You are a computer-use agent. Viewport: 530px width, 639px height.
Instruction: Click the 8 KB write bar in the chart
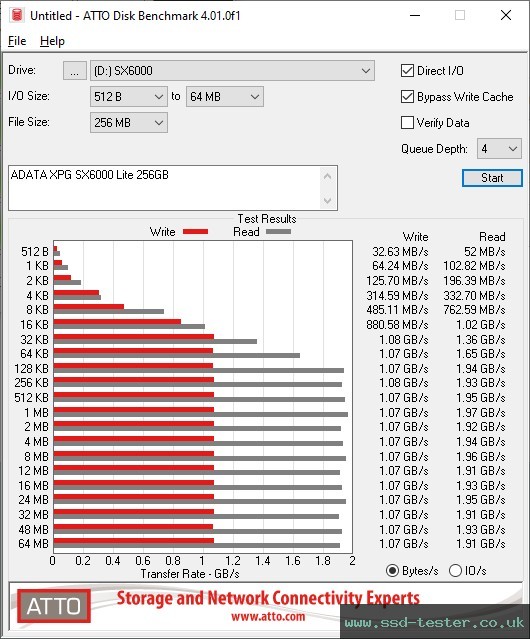pyautogui.click(x=89, y=306)
